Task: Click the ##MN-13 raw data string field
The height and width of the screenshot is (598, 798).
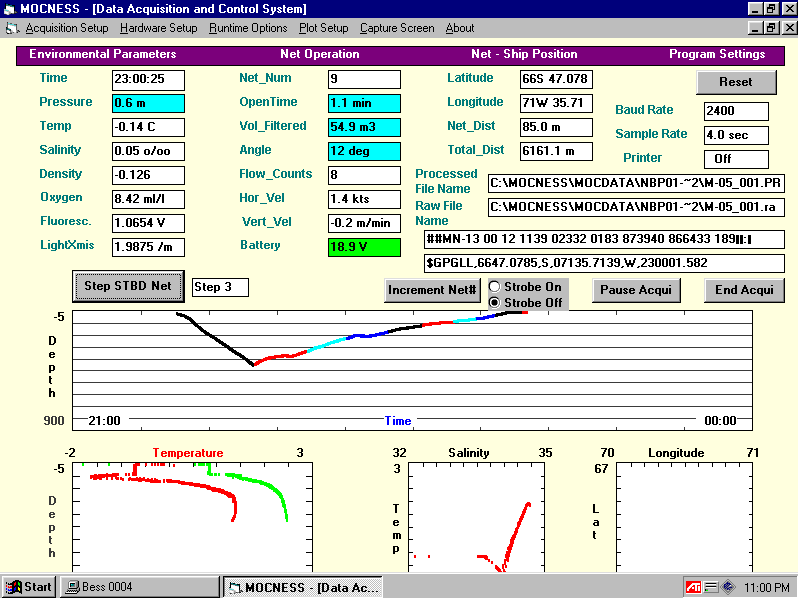Action: (x=604, y=239)
